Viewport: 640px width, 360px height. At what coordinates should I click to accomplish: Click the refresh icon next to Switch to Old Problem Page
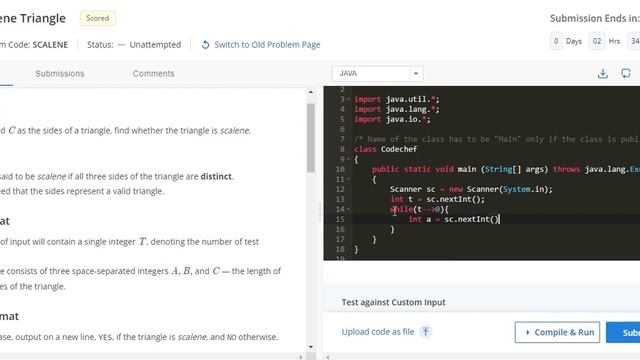tap(205, 45)
